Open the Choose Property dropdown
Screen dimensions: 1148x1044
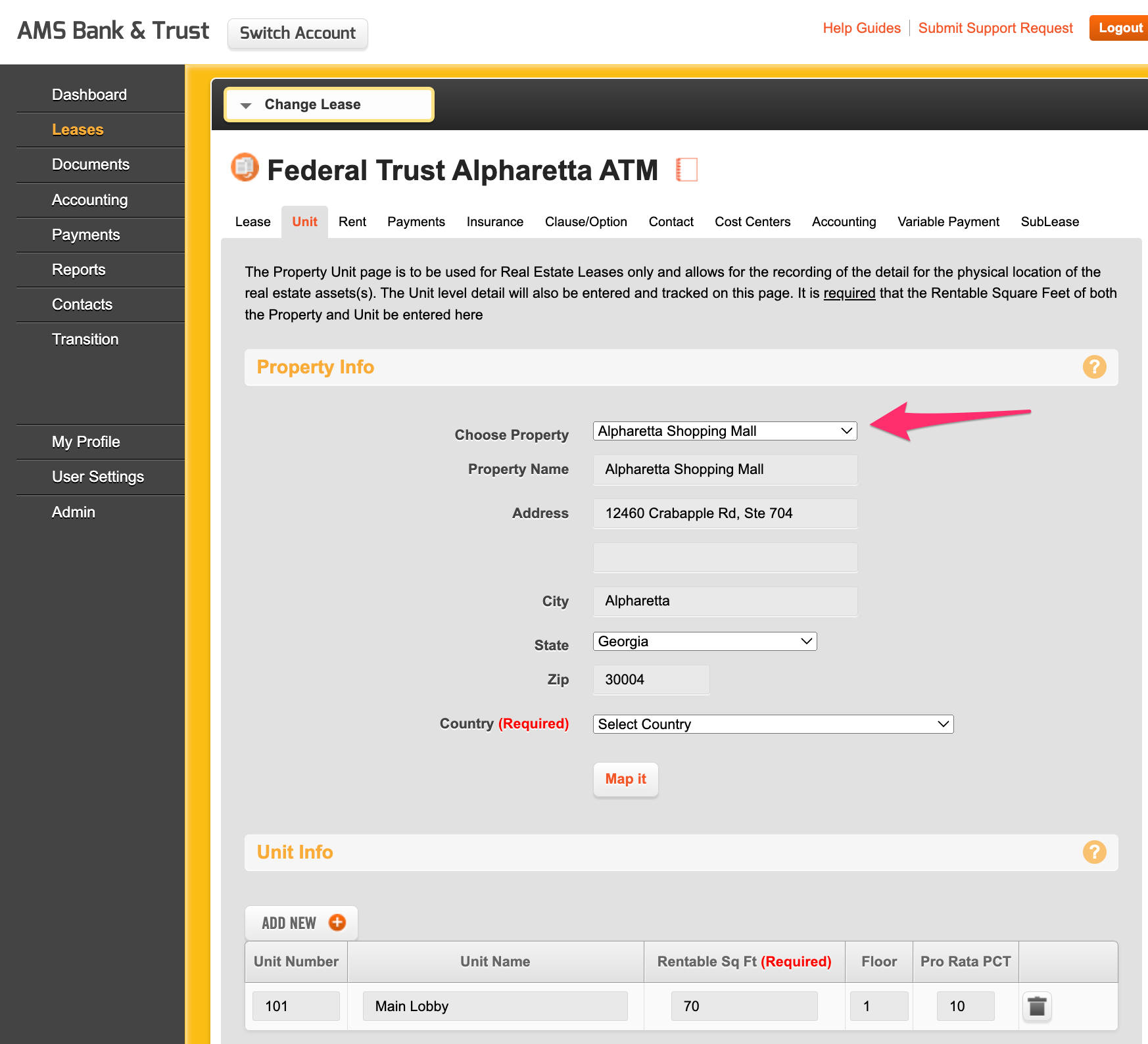coord(725,431)
